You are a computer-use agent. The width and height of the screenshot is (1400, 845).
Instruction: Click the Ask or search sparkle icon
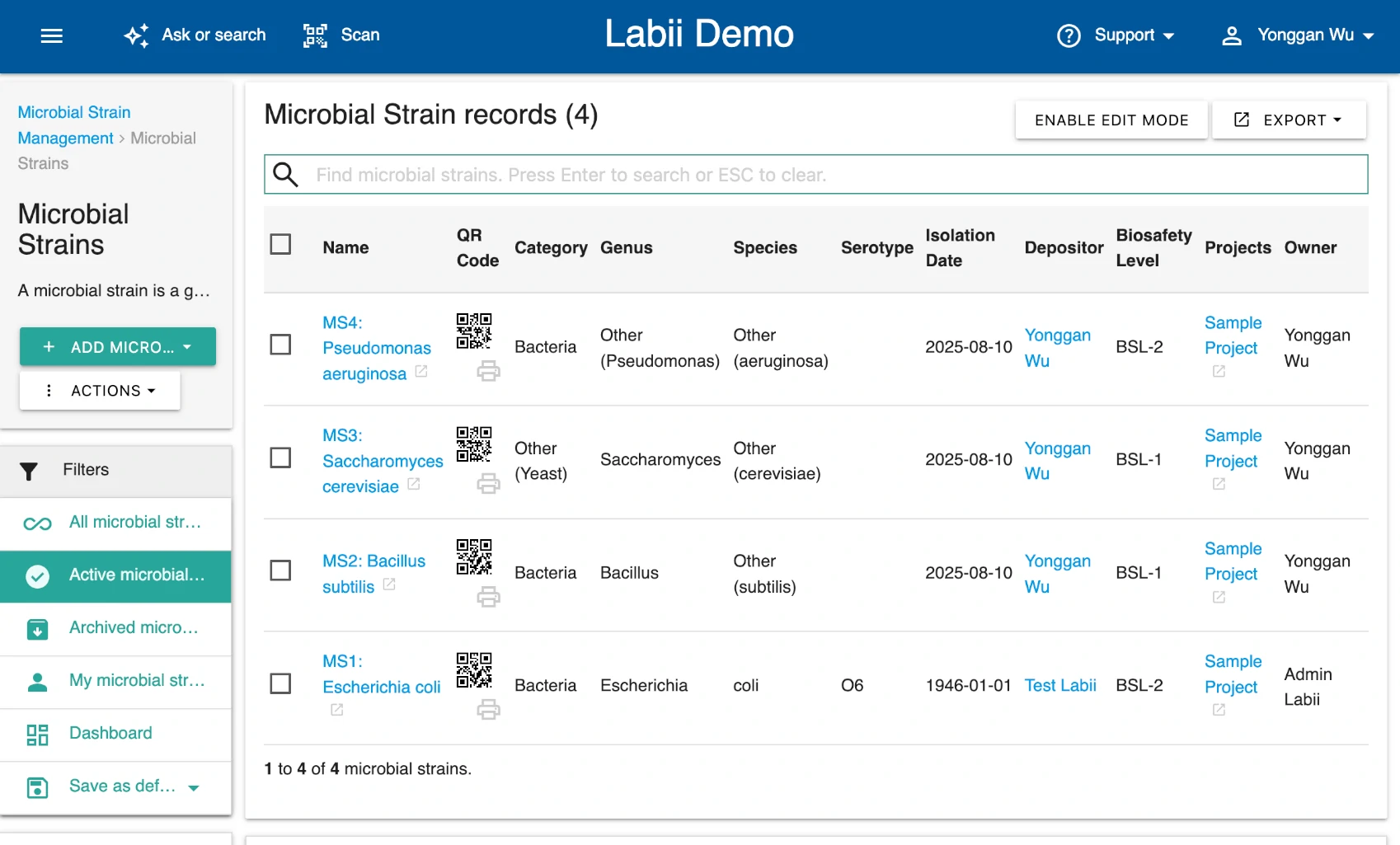(x=136, y=35)
